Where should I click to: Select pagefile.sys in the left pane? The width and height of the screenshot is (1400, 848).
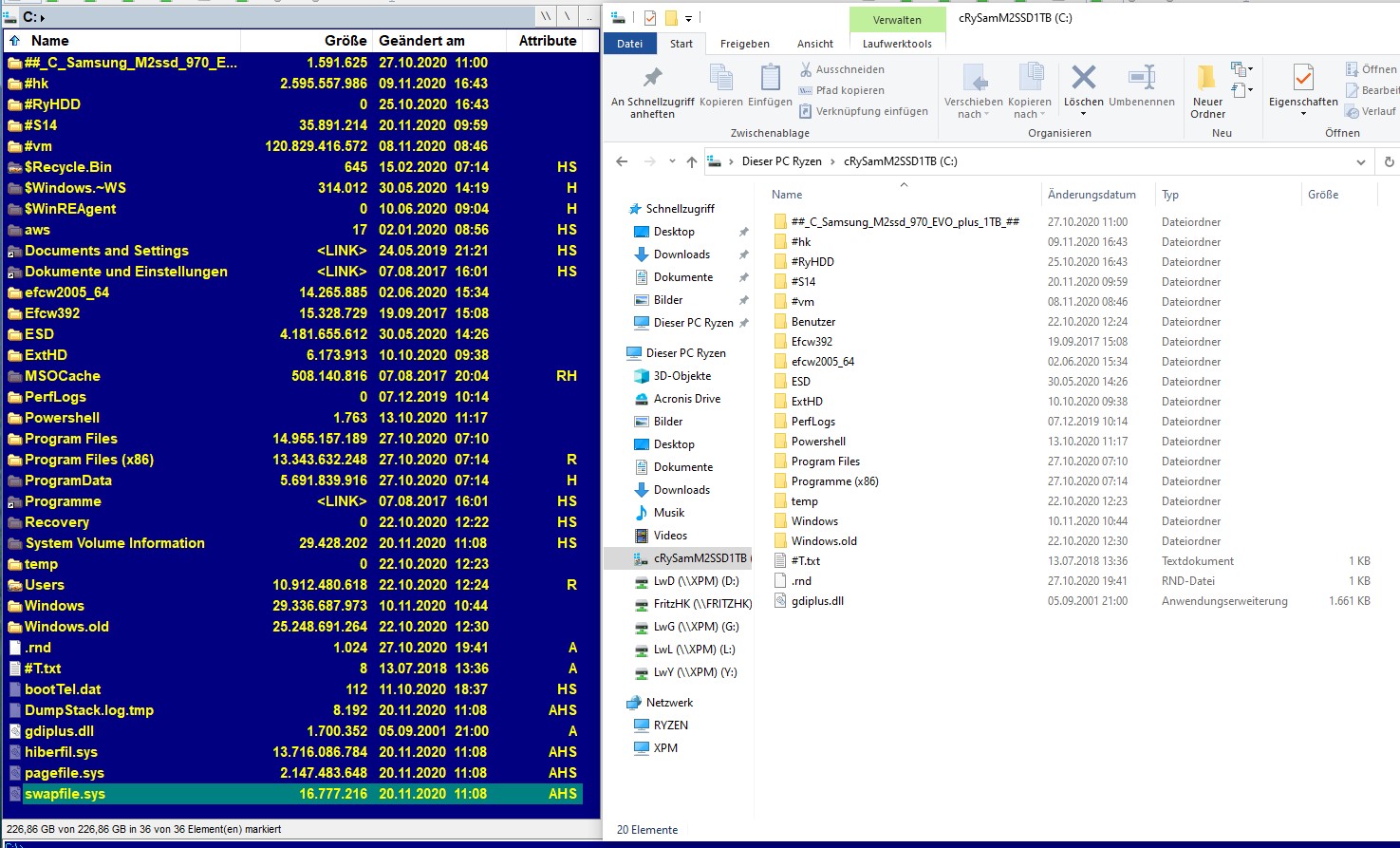(x=293, y=773)
